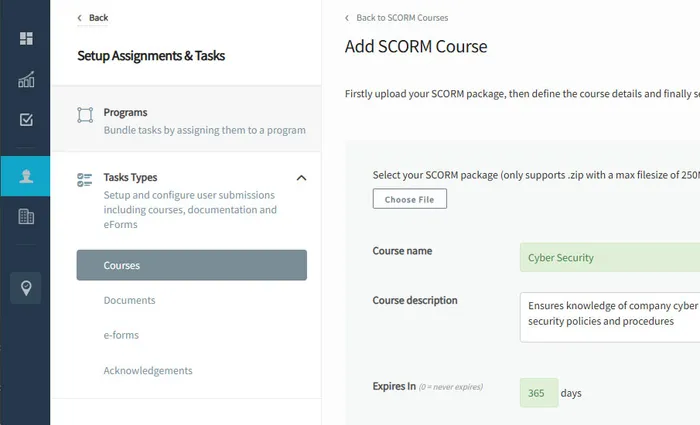
Task: Open the Acknowledgements menu item
Action: 147,370
